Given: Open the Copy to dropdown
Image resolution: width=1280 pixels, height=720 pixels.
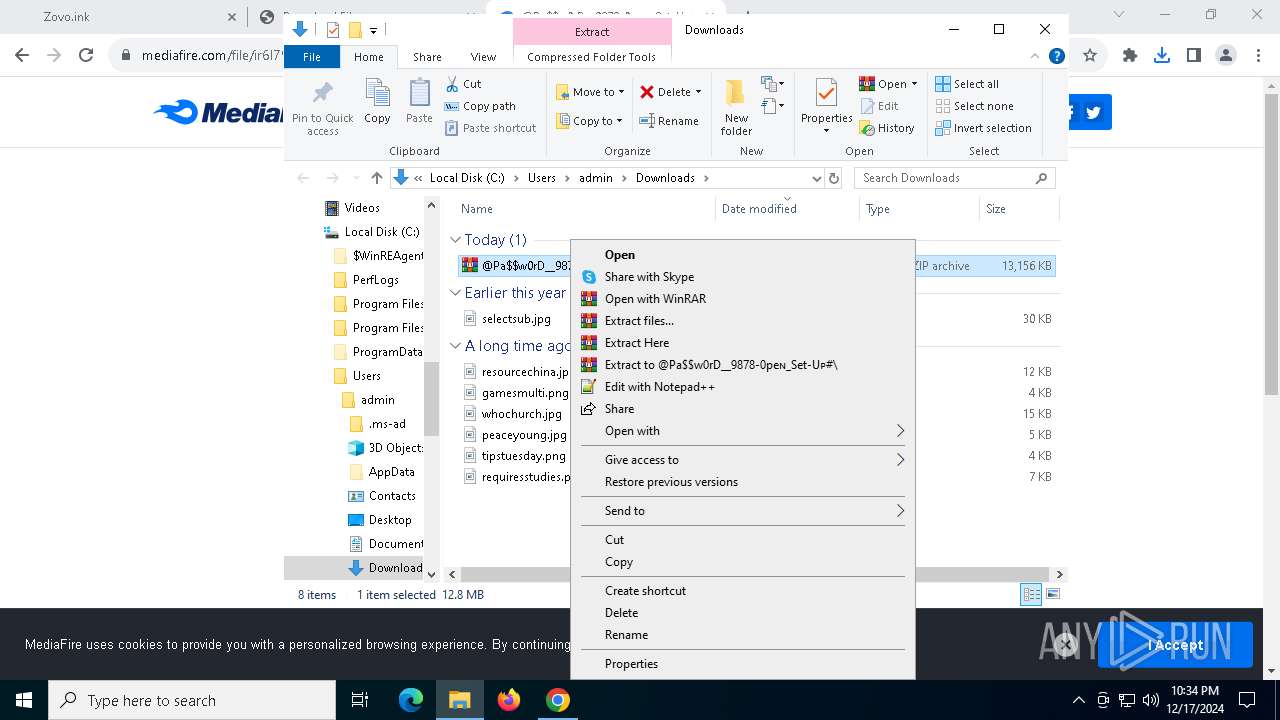Looking at the screenshot, I should pos(589,121).
